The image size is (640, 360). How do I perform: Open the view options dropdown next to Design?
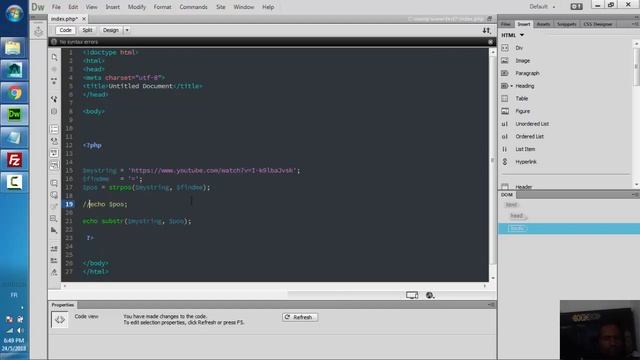pos(127,30)
